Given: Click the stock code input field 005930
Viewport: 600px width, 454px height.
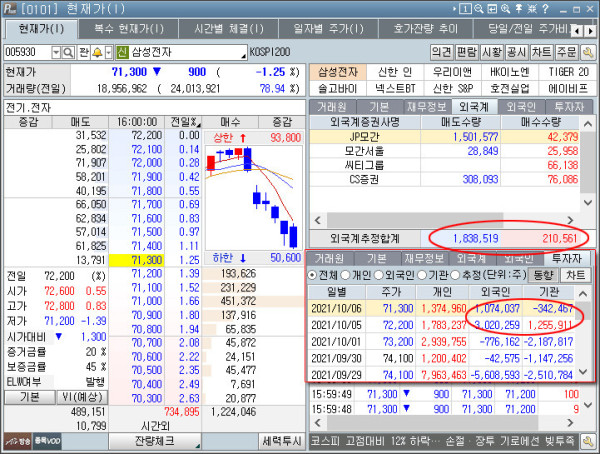Looking at the screenshot, I should pyautogui.click(x=27, y=52).
